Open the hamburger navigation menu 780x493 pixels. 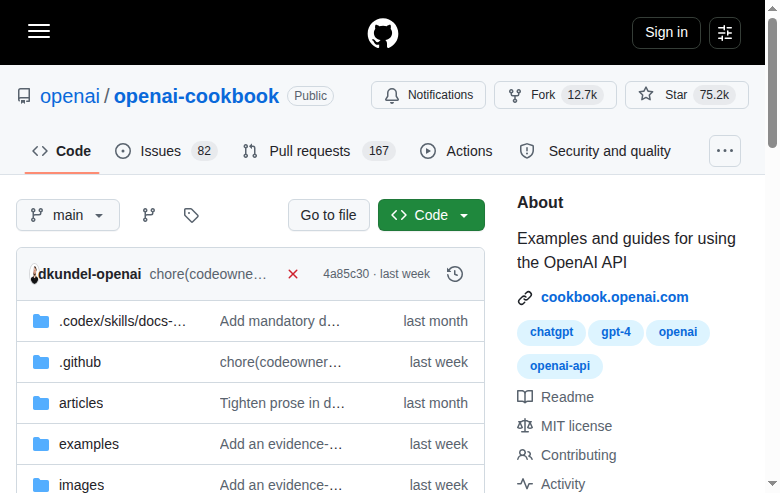[39, 31]
